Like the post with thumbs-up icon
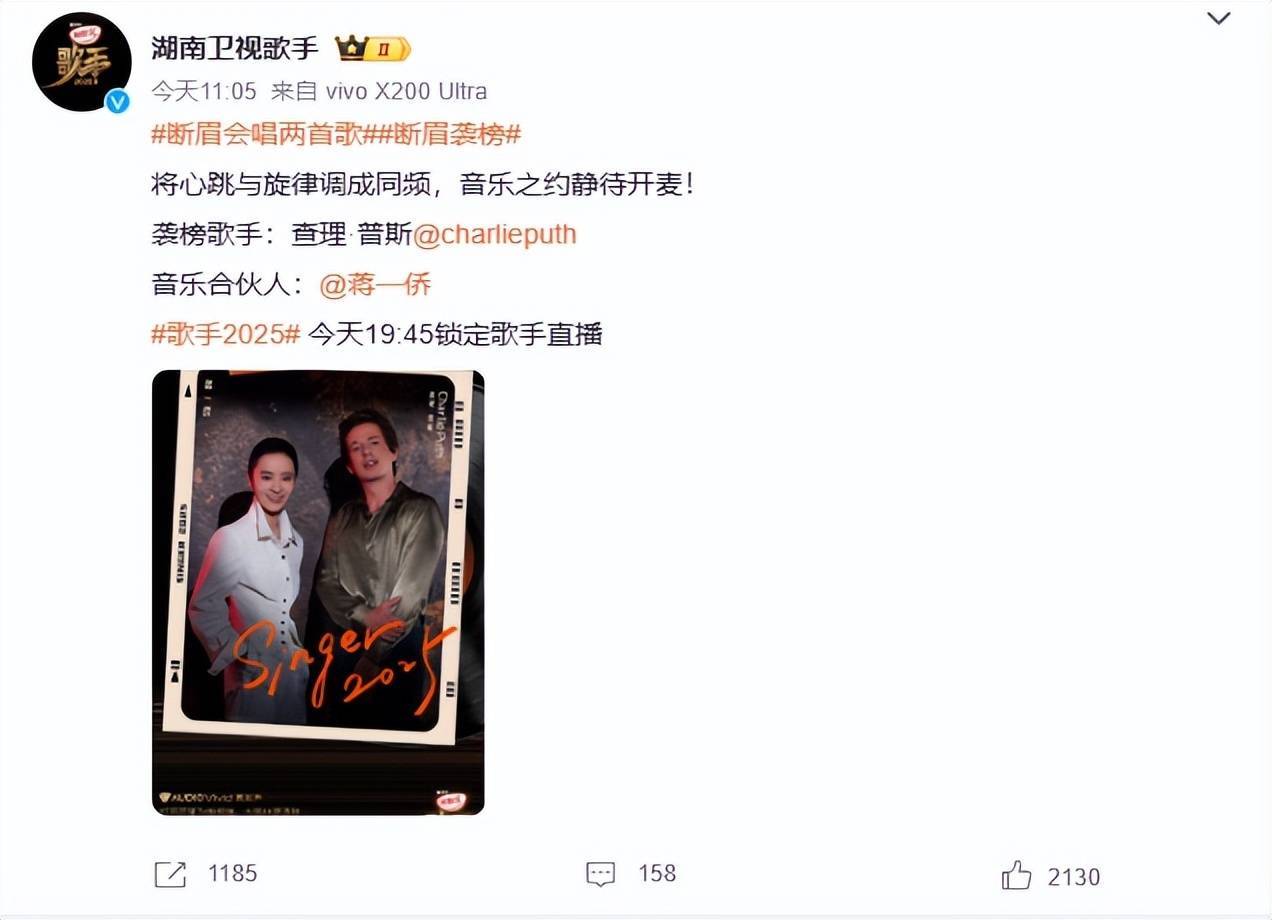Image resolution: width=1272 pixels, height=920 pixels. pos(1016,875)
